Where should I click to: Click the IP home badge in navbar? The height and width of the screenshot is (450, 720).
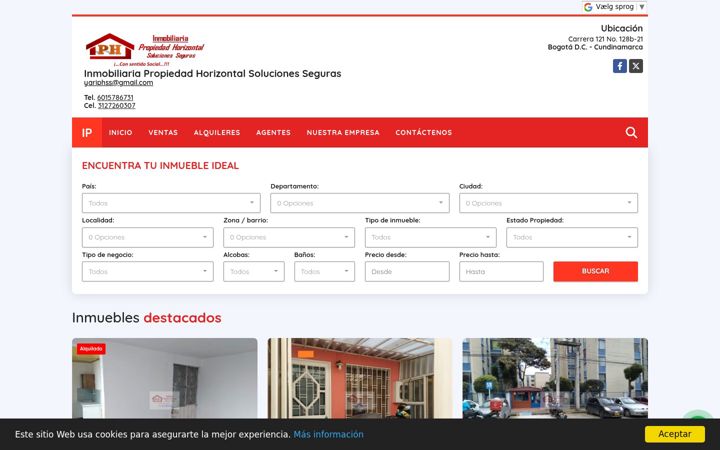point(87,133)
